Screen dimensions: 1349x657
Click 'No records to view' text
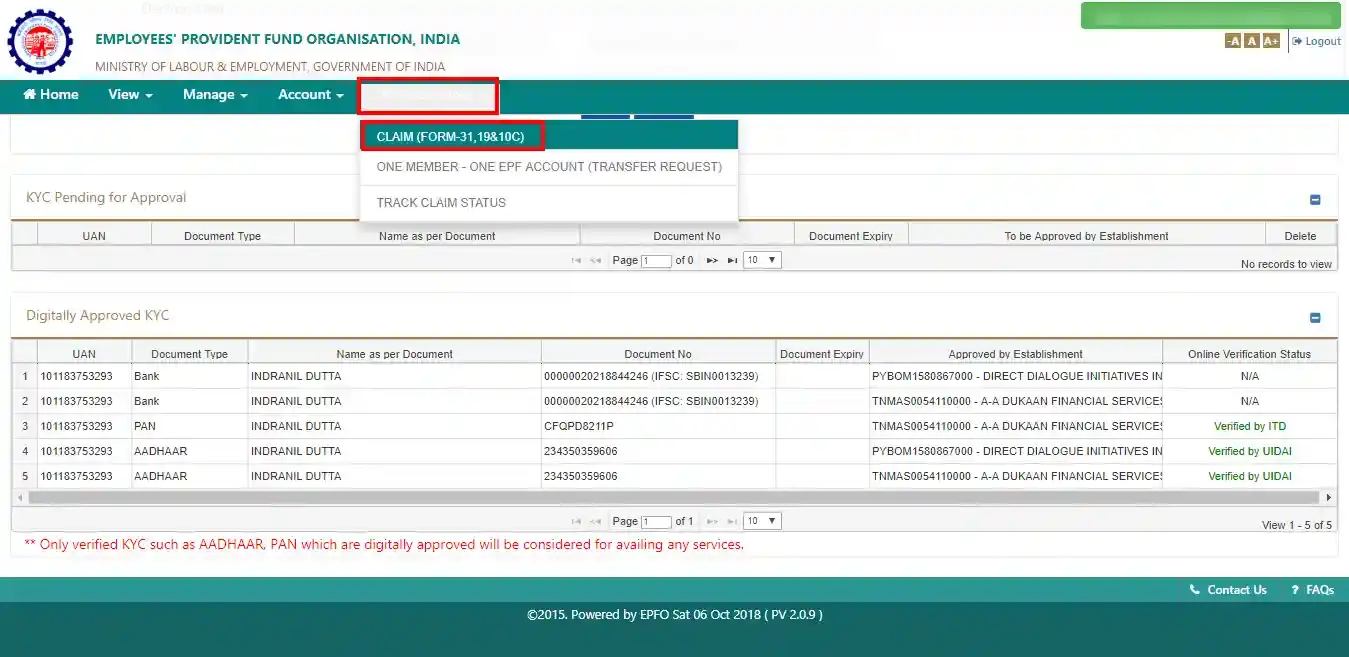tap(1286, 264)
